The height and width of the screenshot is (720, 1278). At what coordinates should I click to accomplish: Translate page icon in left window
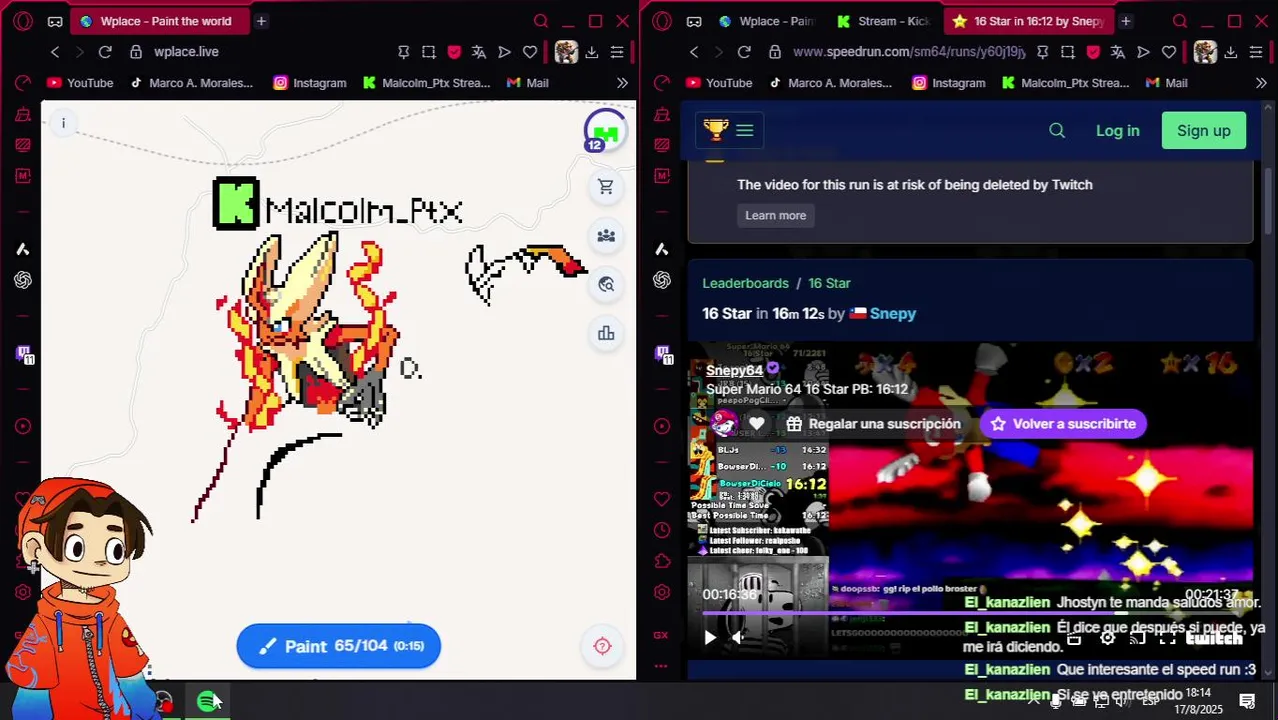tap(478, 52)
